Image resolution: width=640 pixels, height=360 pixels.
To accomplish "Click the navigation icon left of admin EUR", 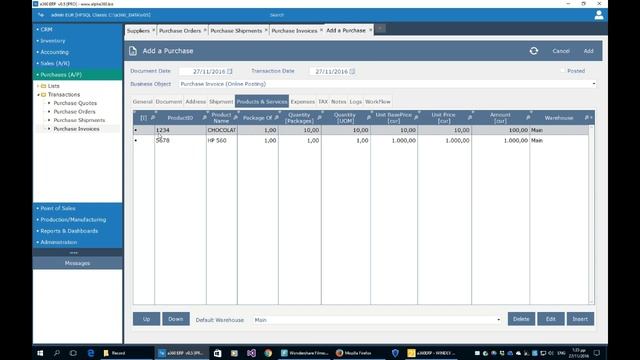I will (x=41, y=15).
